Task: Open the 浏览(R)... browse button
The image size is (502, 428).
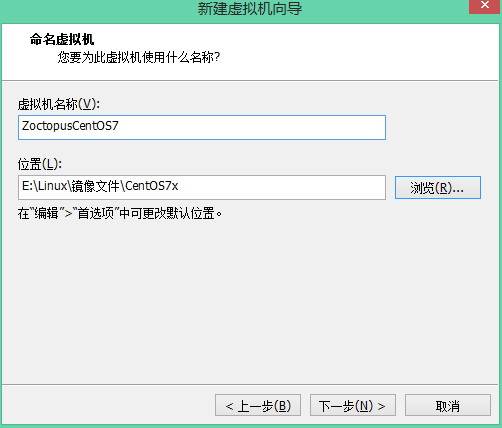Action: pos(438,188)
